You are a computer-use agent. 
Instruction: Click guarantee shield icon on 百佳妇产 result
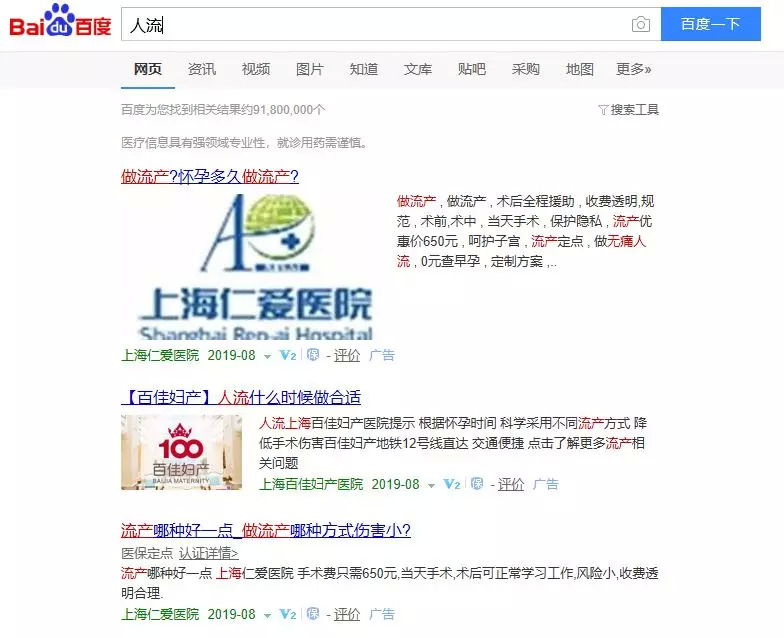477,484
